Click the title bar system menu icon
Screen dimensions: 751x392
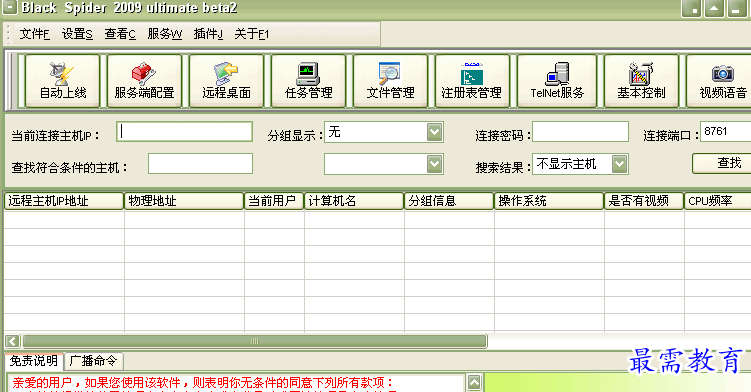pyautogui.click(x=10, y=7)
